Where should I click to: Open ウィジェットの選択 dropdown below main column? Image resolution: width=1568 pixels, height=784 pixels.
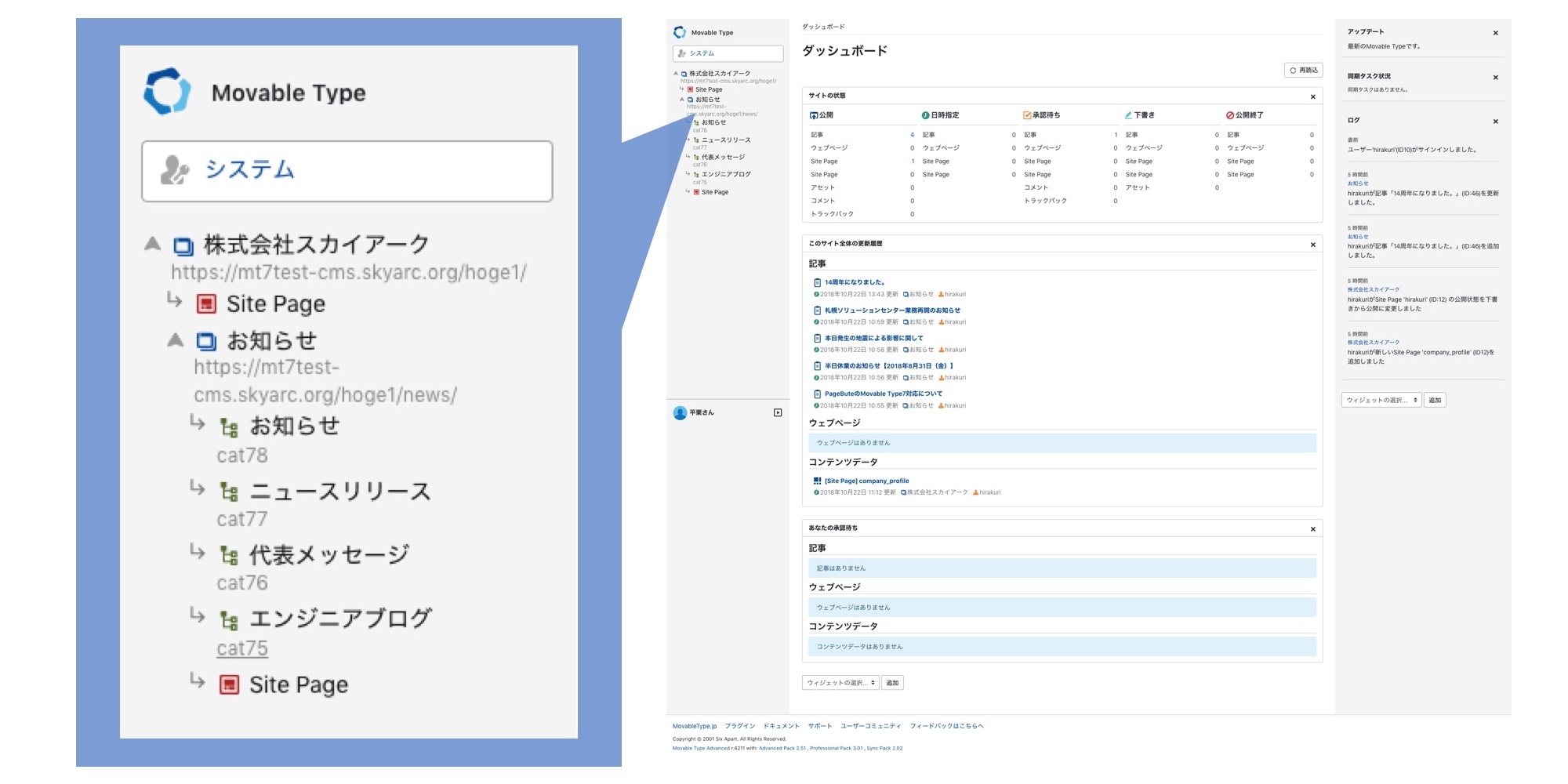[x=840, y=683]
